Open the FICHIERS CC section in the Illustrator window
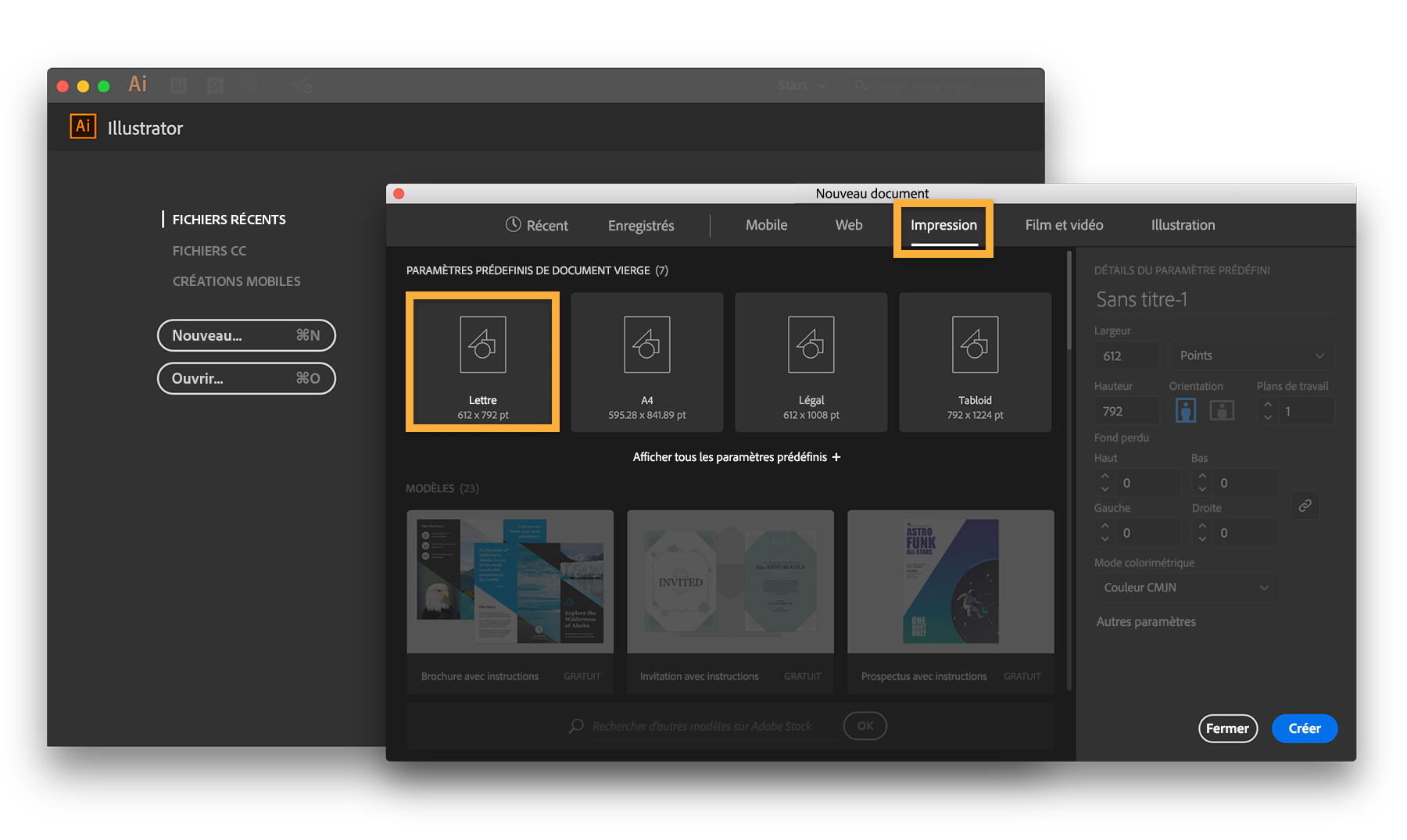This screenshot has height=840, width=1407. (x=209, y=251)
